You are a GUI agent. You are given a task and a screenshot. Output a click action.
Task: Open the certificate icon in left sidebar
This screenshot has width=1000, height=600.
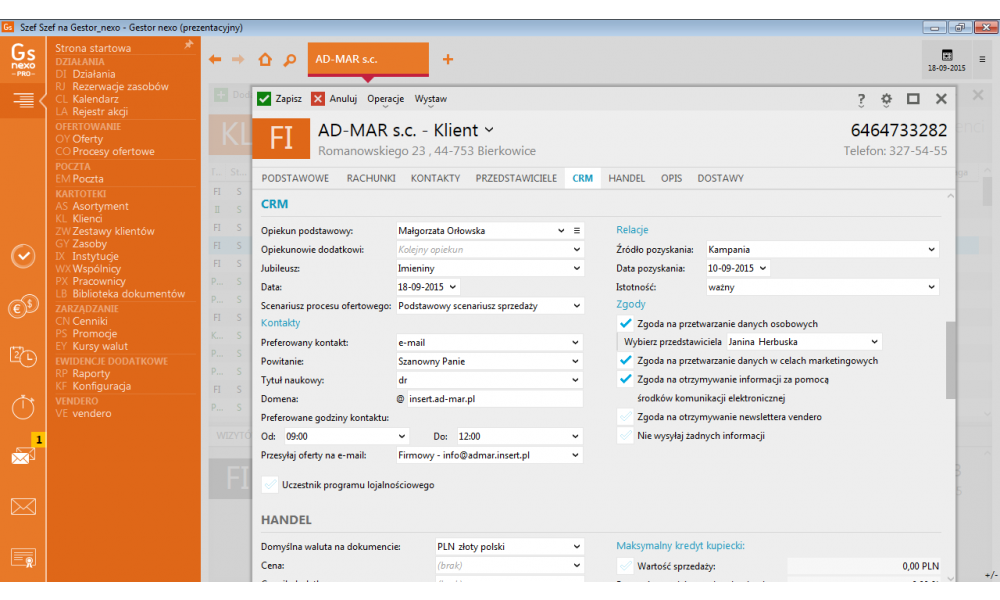coord(23,557)
